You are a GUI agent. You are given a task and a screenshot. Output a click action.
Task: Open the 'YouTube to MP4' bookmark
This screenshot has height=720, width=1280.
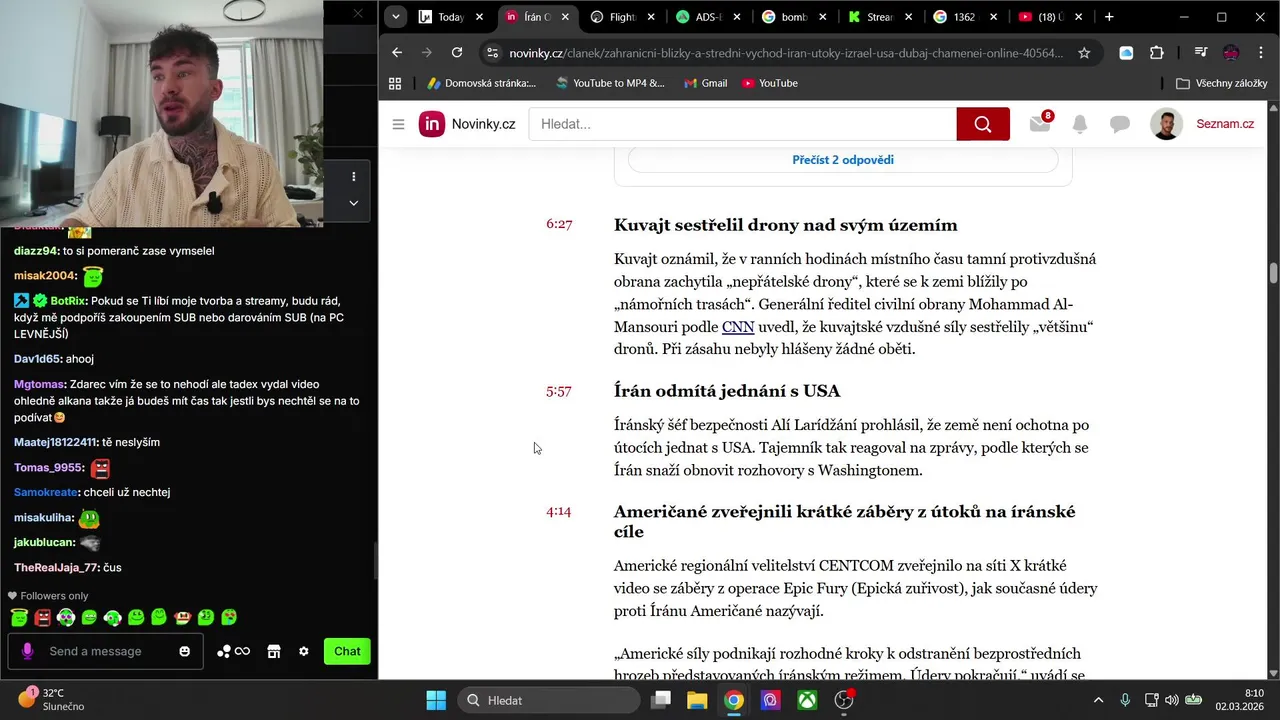click(610, 83)
